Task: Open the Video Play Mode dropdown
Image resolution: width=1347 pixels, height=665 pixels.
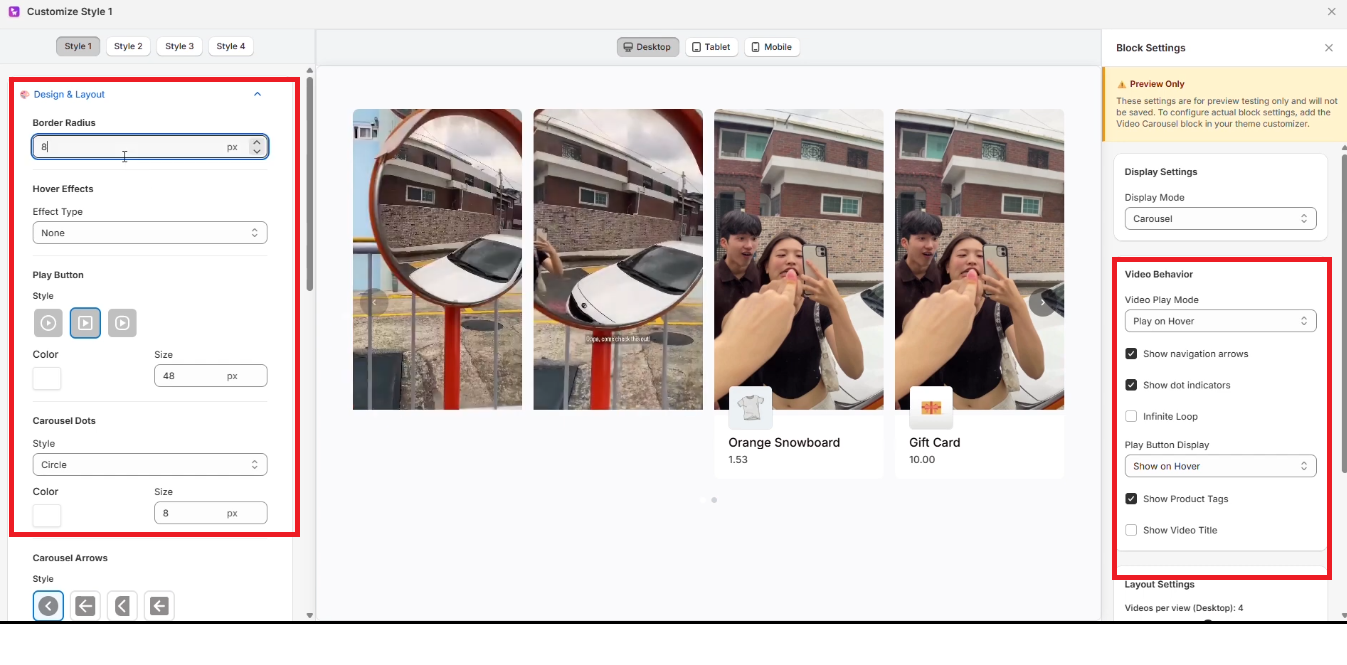Action: [1220, 321]
